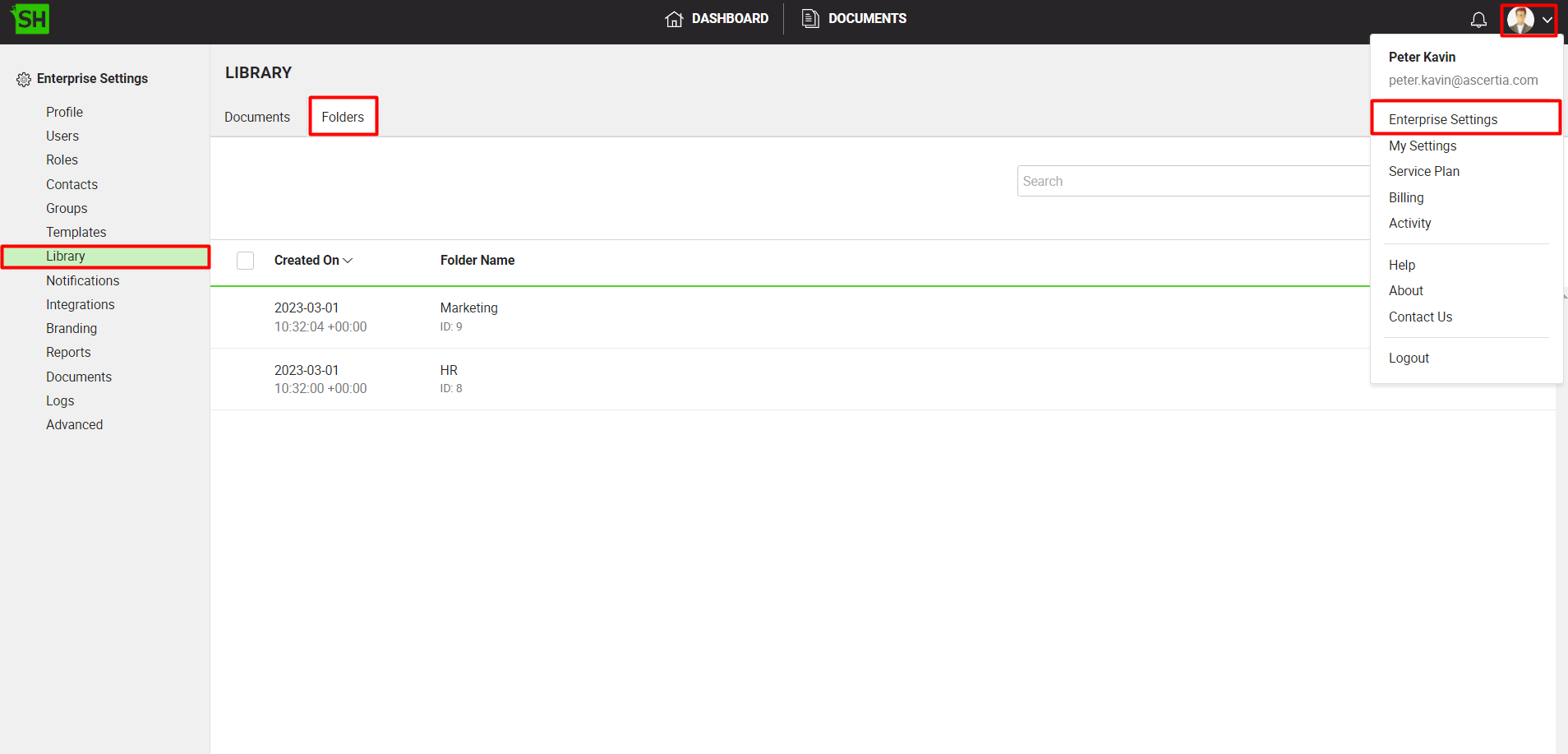Click Logout in the profile menu
This screenshot has width=1568, height=754.
coord(1409,358)
